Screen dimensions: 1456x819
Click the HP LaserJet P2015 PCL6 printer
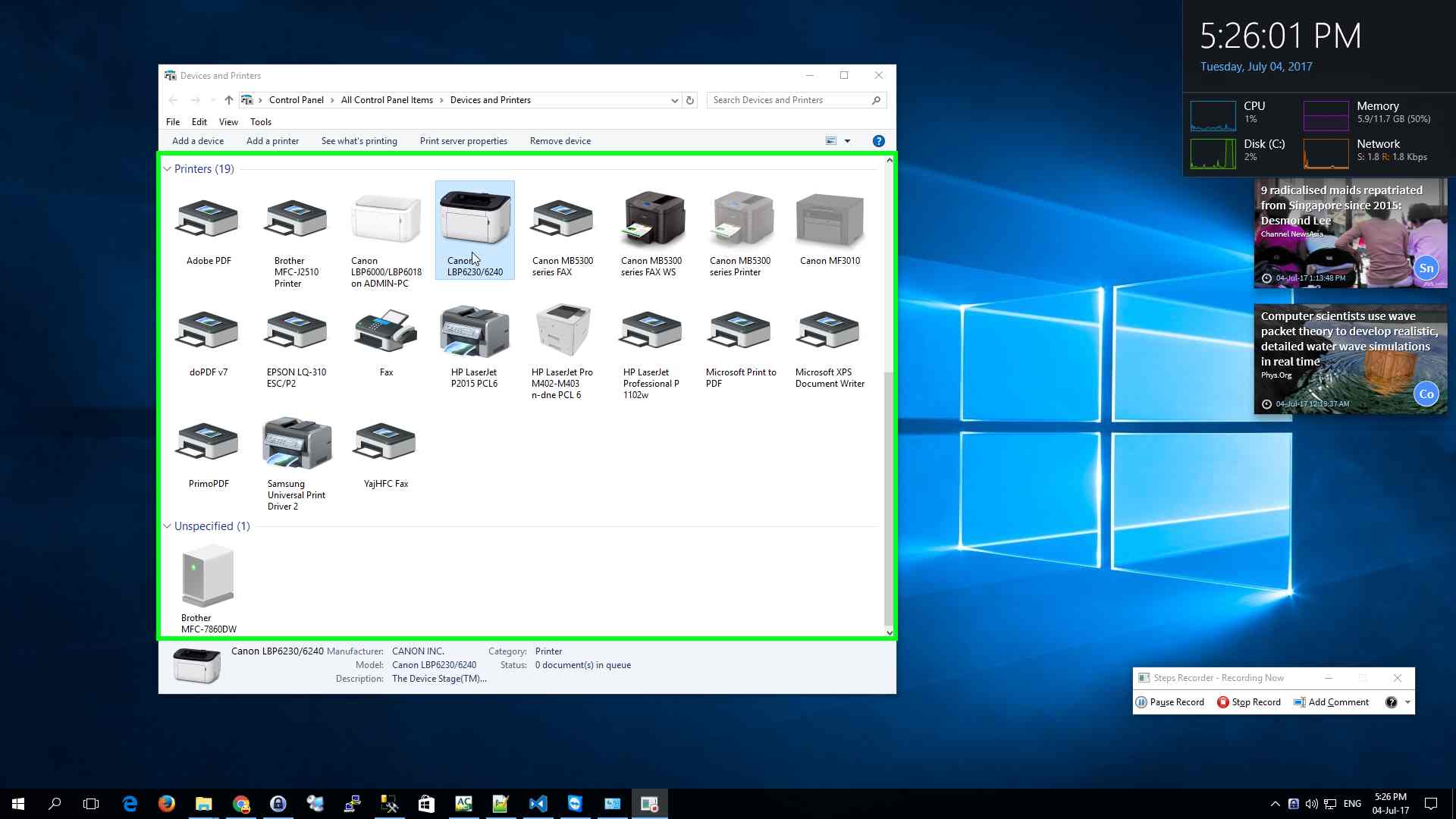coord(475,331)
